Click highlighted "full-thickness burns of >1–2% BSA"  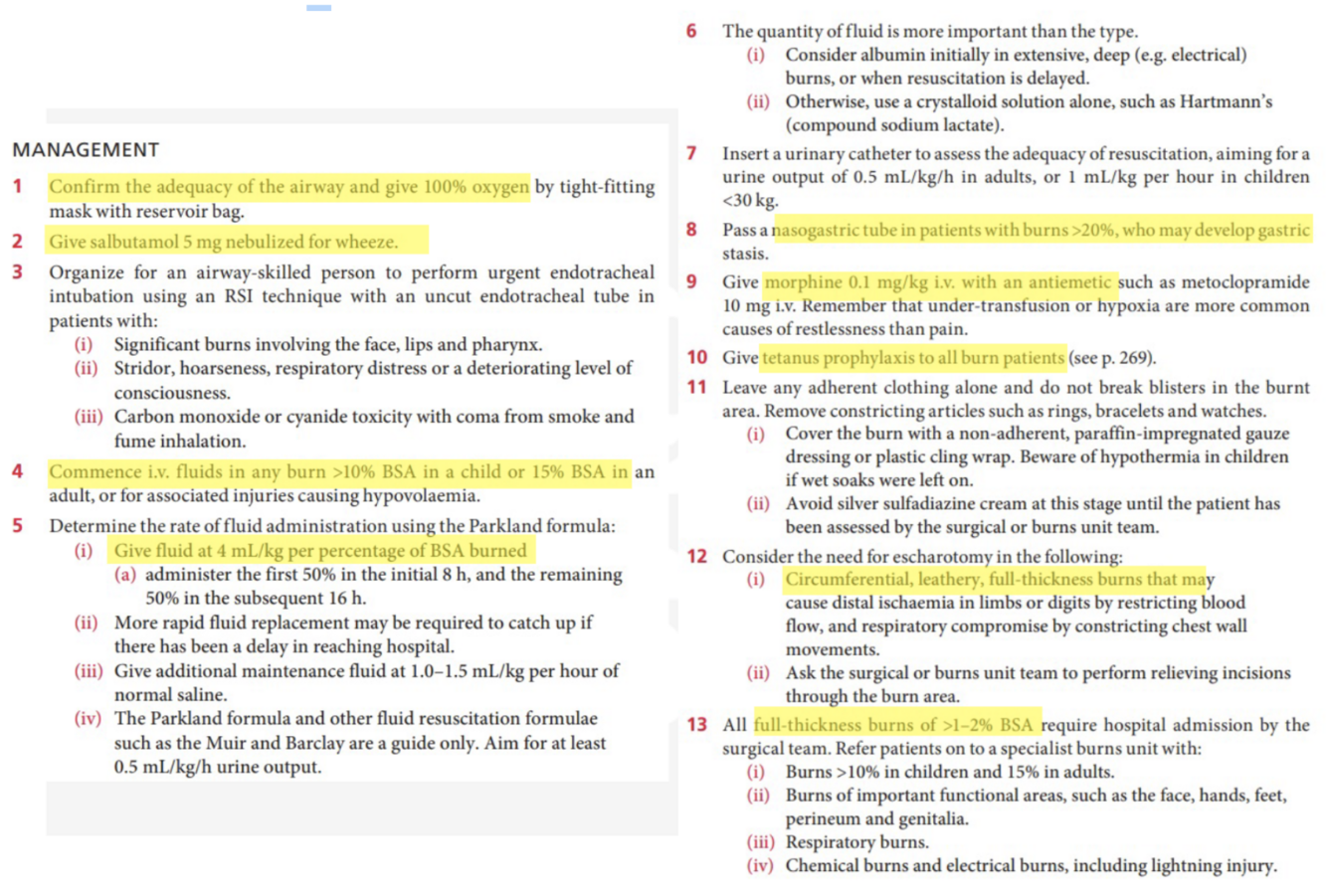coord(895,725)
